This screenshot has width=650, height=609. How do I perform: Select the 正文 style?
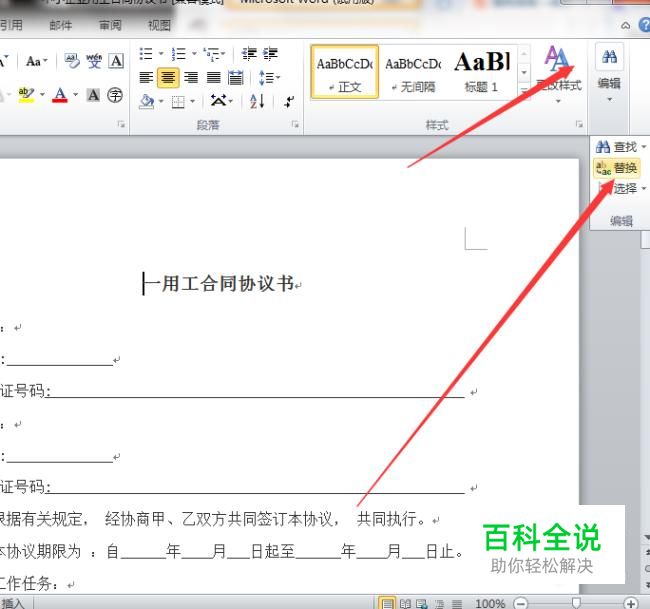344,73
